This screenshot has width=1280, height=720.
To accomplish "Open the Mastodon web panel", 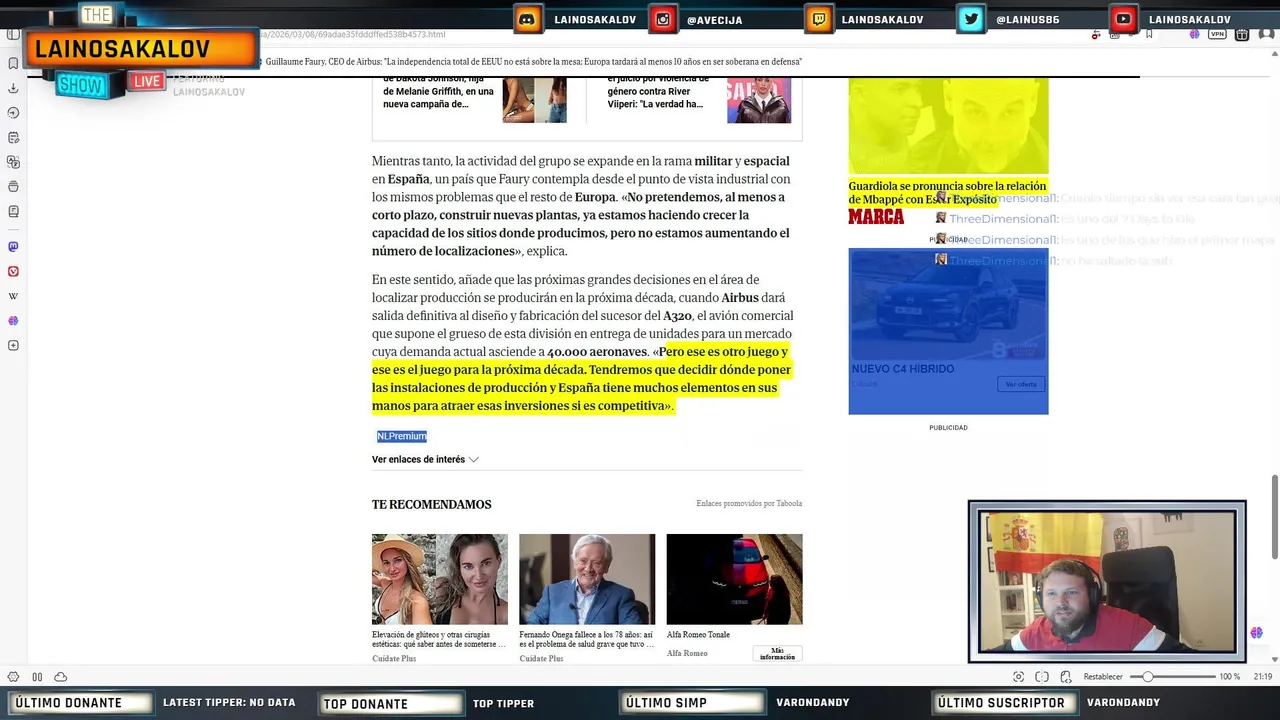I will pos(13,246).
